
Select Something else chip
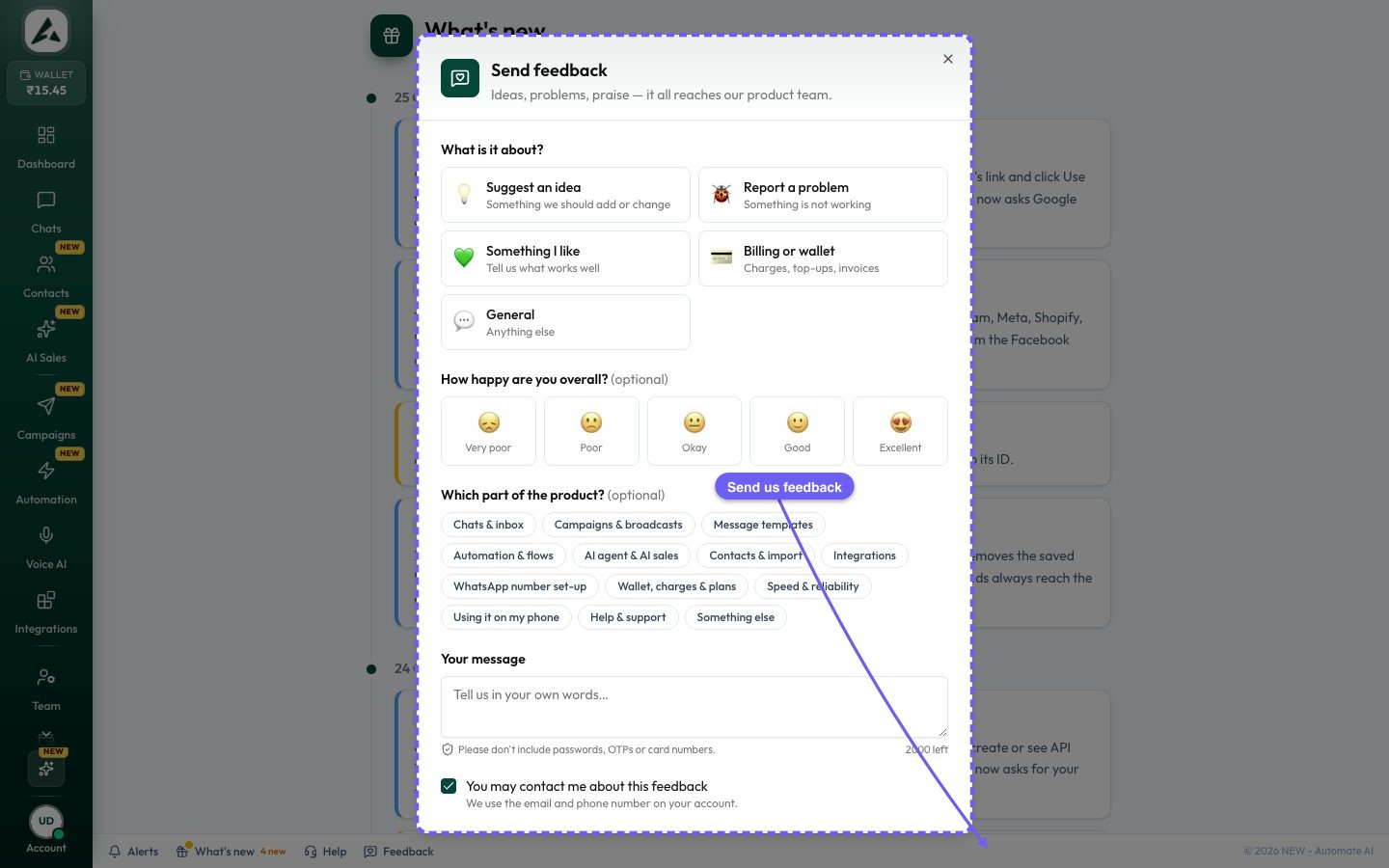pyautogui.click(x=736, y=617)
